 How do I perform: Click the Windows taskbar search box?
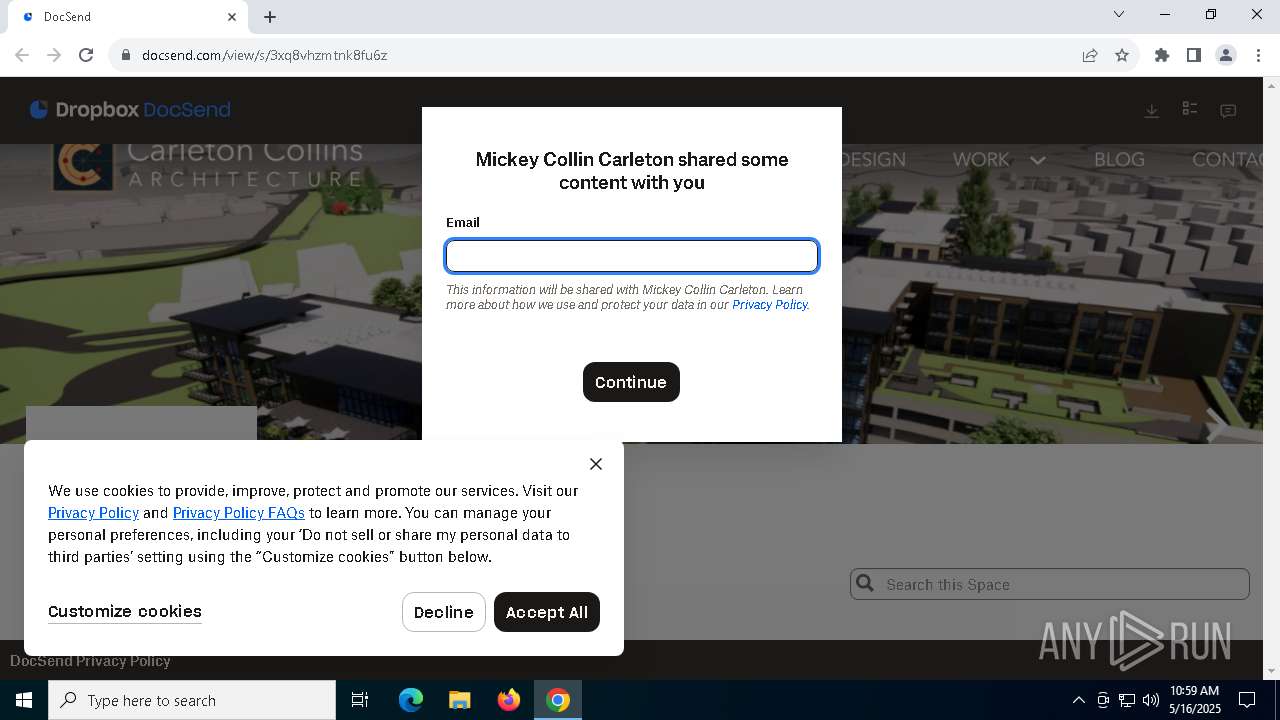(x=192, y=700)
